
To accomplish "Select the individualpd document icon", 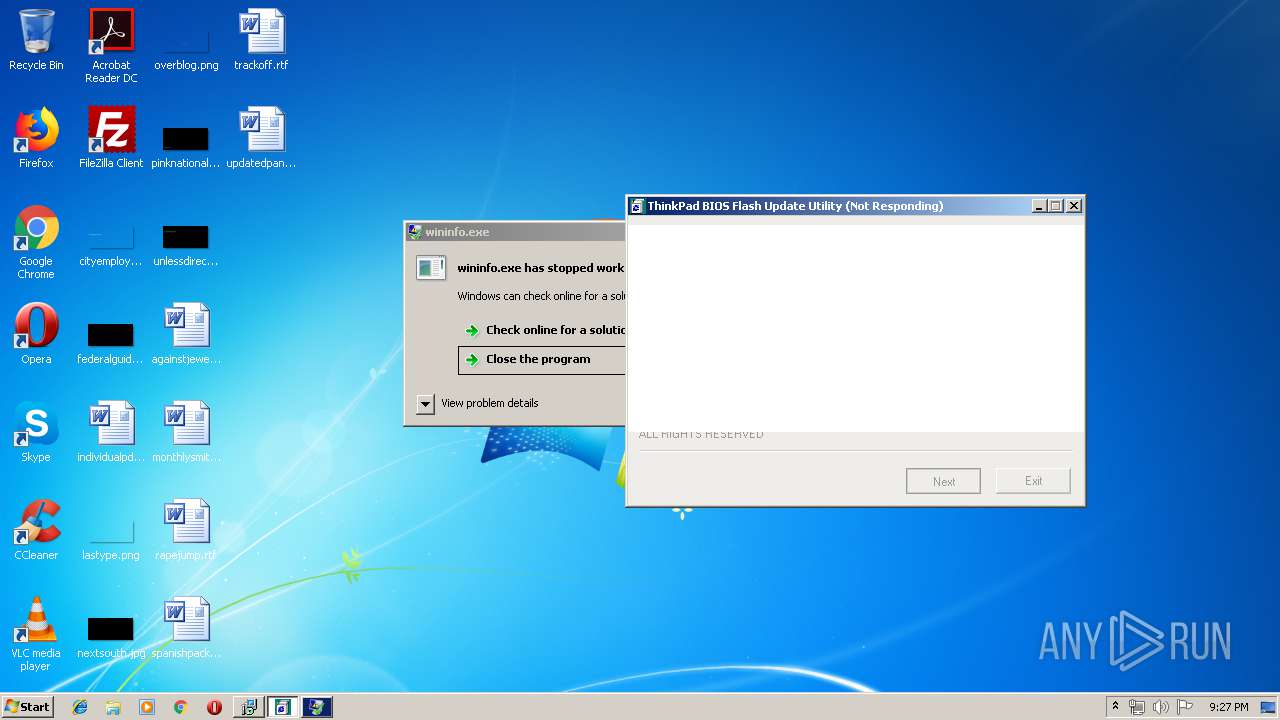I will point(111,432).
